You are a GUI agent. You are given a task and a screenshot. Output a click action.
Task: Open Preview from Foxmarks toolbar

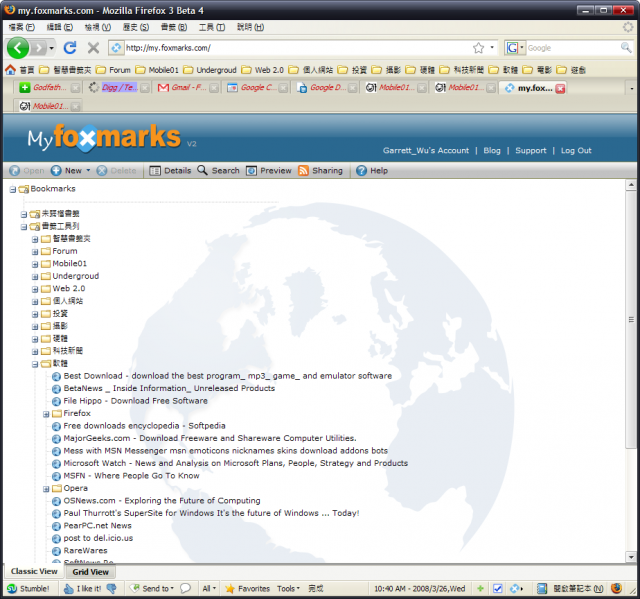[x=269, y=171]
